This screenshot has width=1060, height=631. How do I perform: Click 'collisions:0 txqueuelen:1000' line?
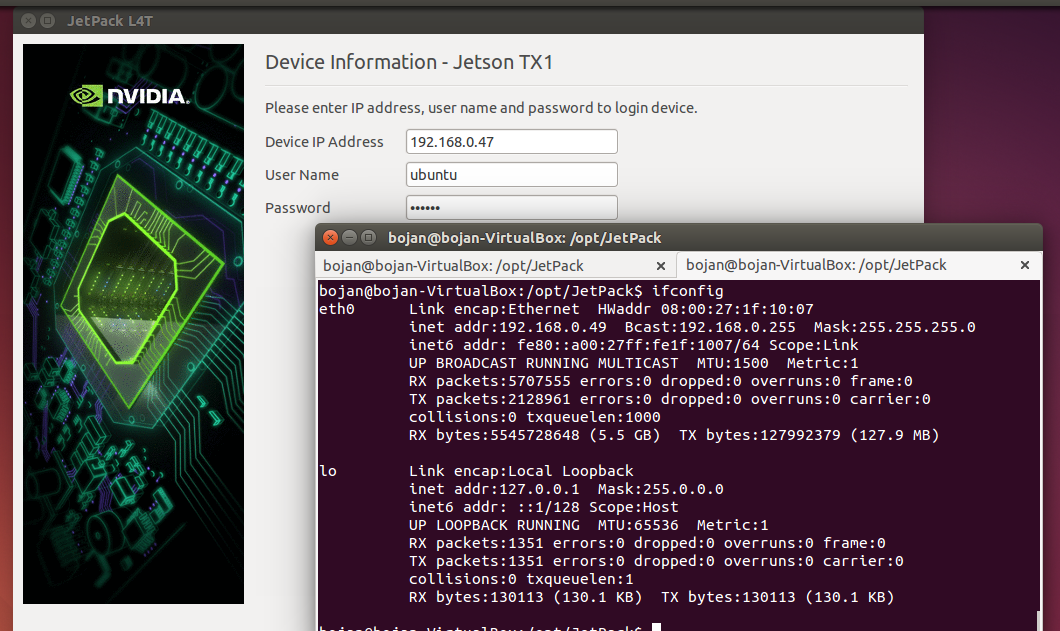coord(535,417)
